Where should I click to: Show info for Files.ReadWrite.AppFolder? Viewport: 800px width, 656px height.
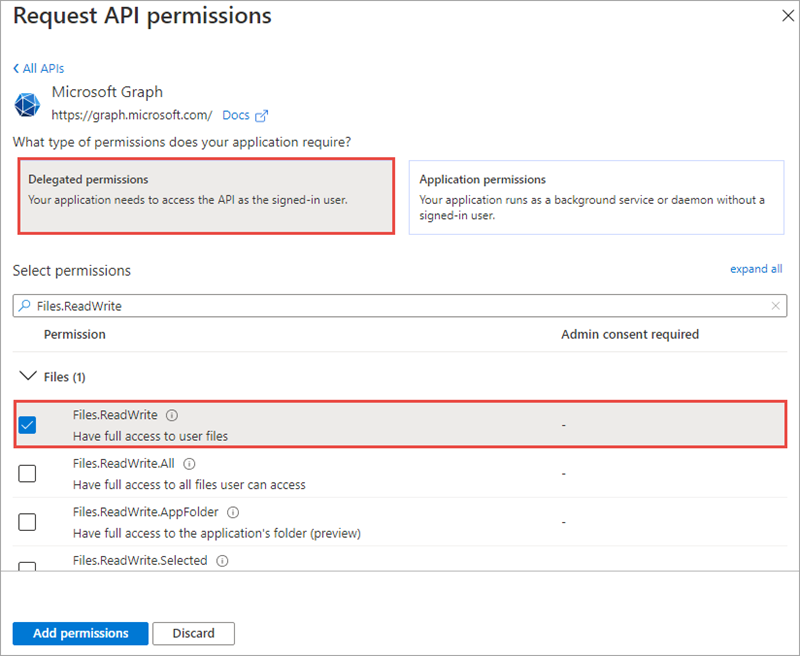click(x=233, y=512)
